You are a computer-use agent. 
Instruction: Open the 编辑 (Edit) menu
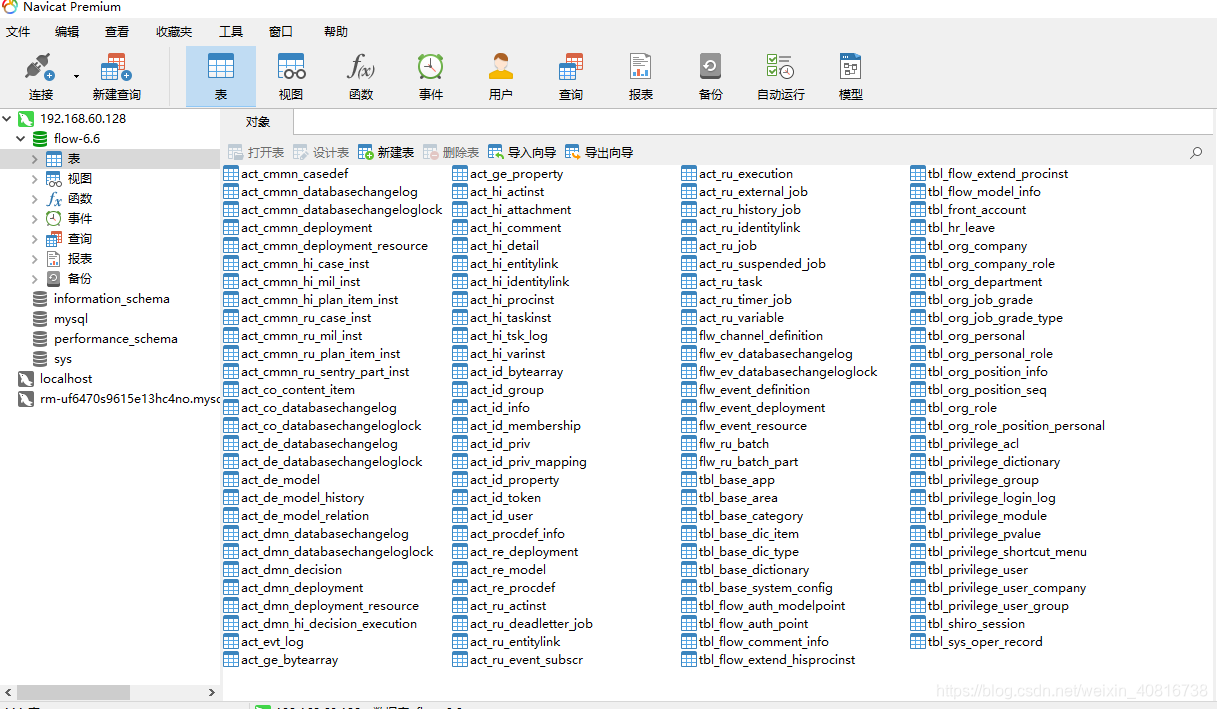[67, 32]
